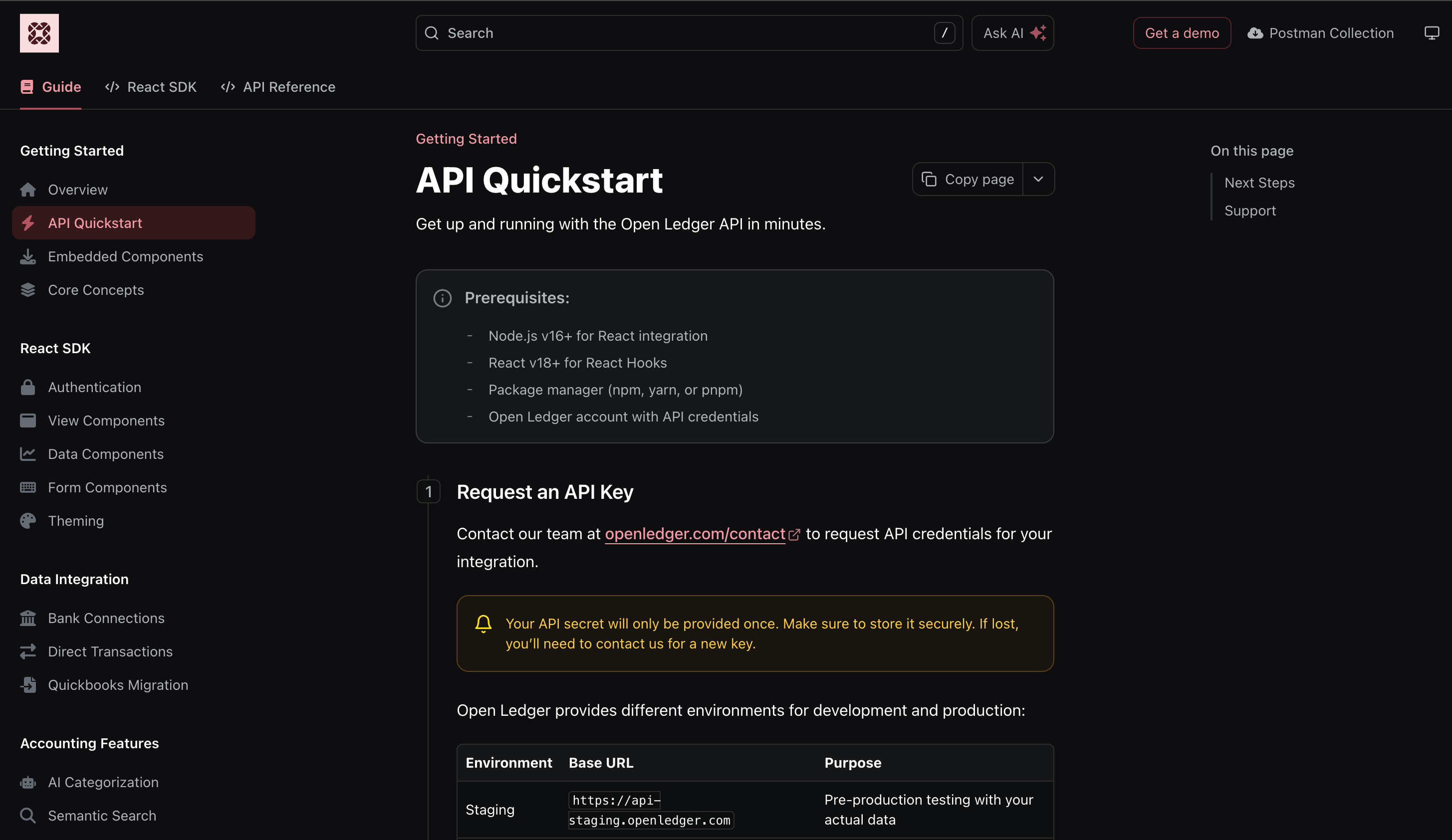The width and height of the screenshot is (1452, 840).
Task: Click the Quickbooks Migration file icon
Action: (x=27, y=685)
